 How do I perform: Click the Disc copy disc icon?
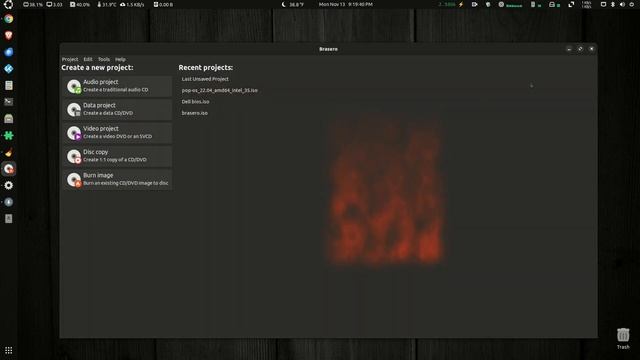[74, 156]
